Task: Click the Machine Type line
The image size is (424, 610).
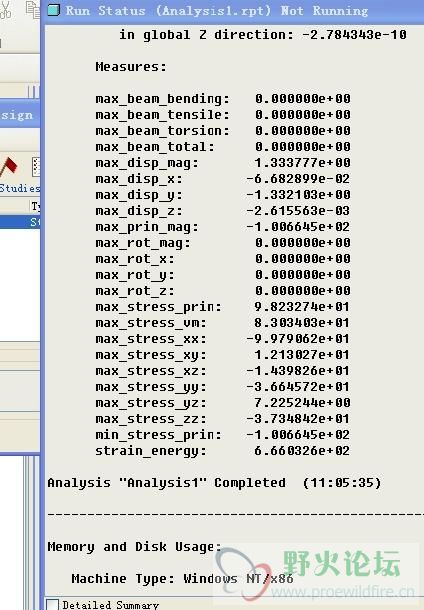Action: coord(182,578)
